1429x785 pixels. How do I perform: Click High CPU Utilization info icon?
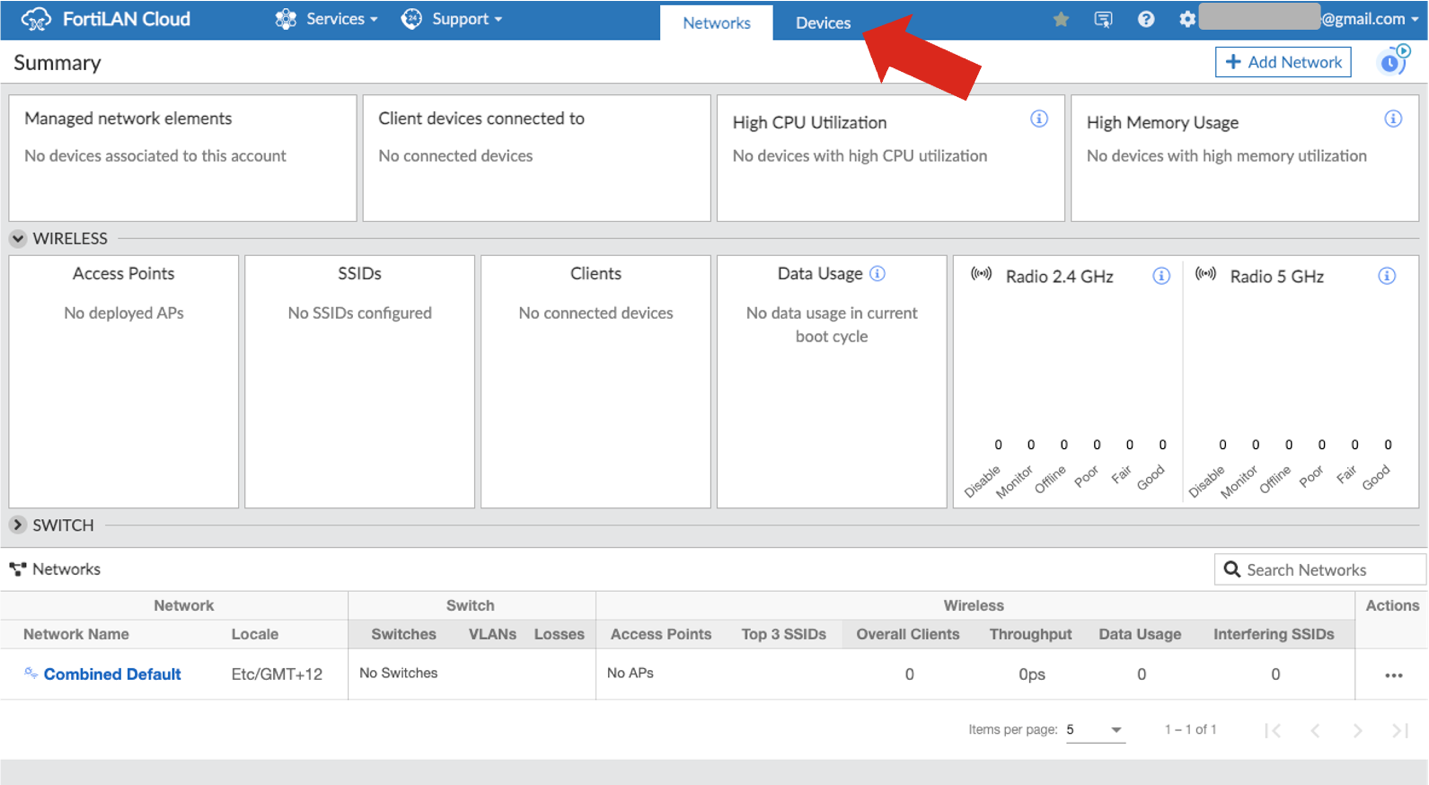click(x=1039, y=119)
